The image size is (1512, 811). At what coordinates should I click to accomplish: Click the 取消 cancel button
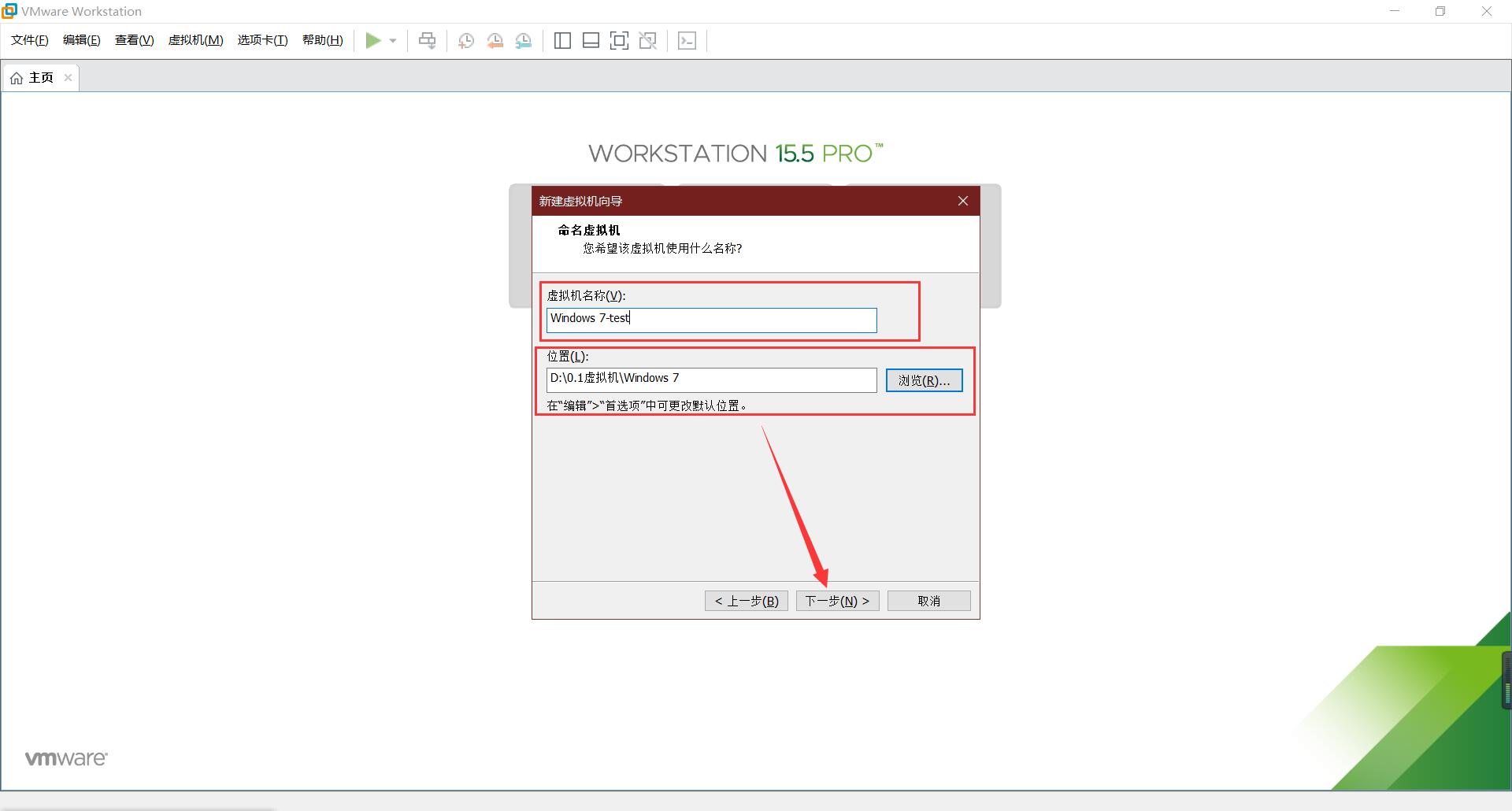click(x=929, y=601)
